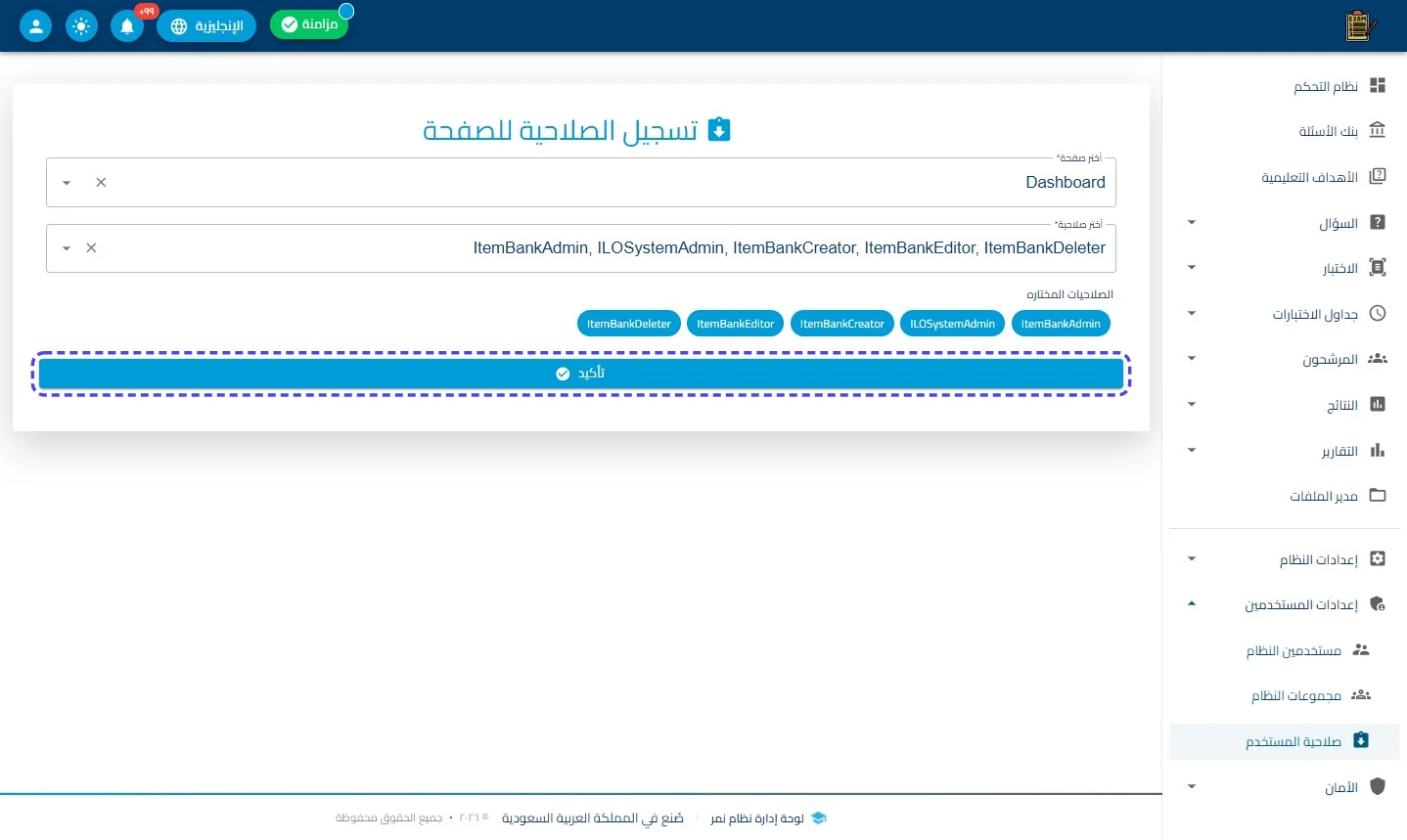Clear the Dashboard page selection
The height and width of the screenshot is (840, 1407).
tap(101, 183)
